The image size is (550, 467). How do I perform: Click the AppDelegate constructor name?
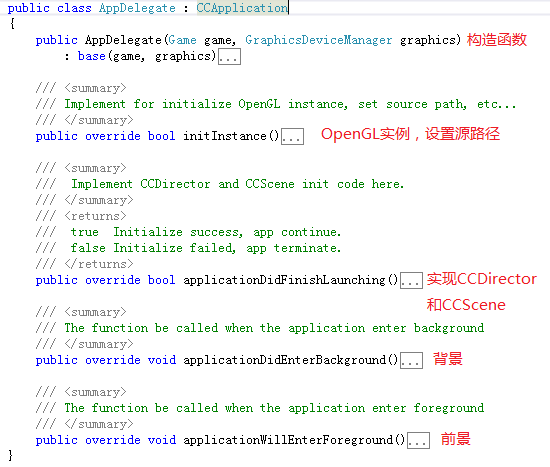pos(123,40)
